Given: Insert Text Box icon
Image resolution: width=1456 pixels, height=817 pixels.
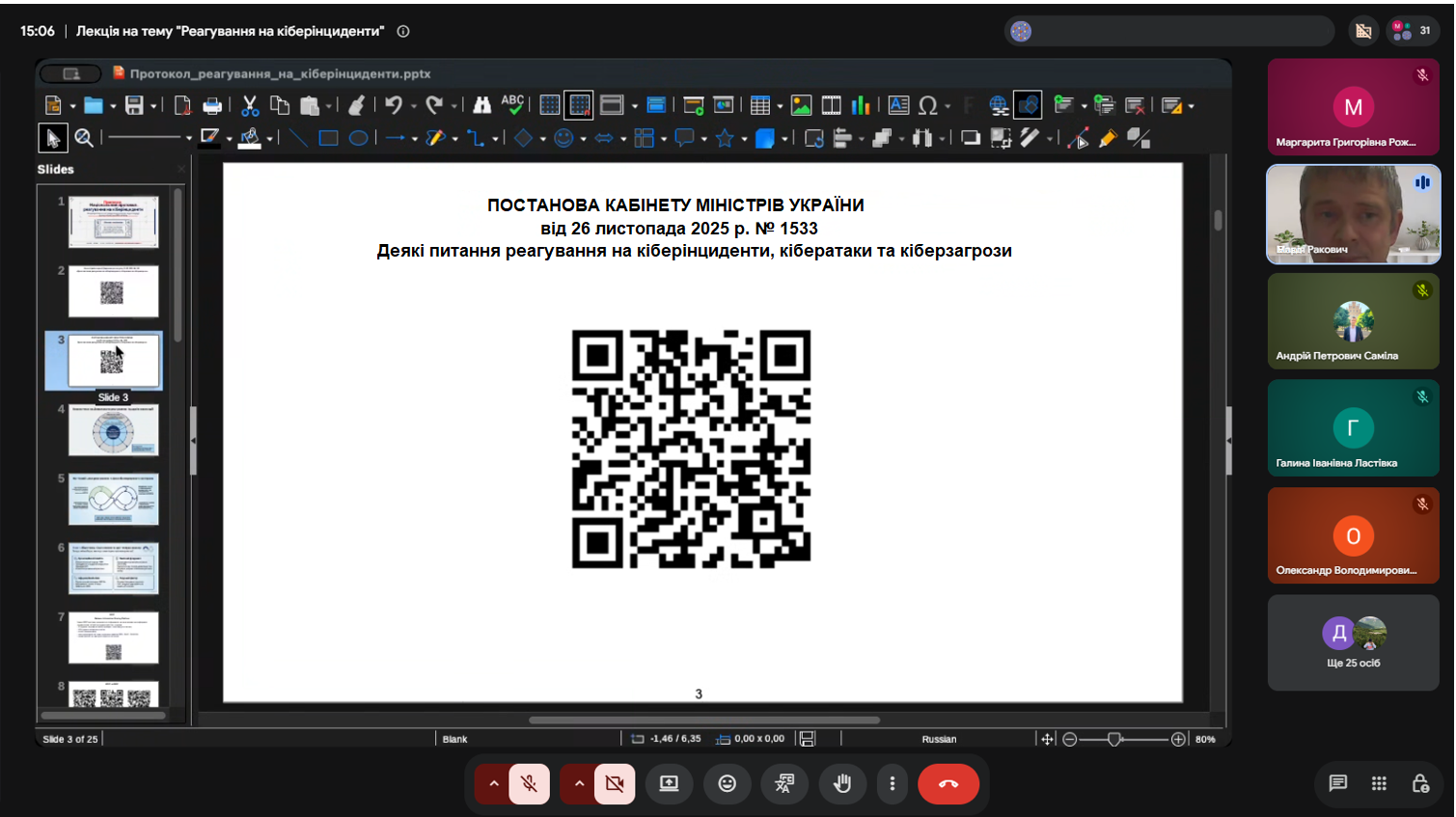Looking at the screenshot, I should [898, 106].
